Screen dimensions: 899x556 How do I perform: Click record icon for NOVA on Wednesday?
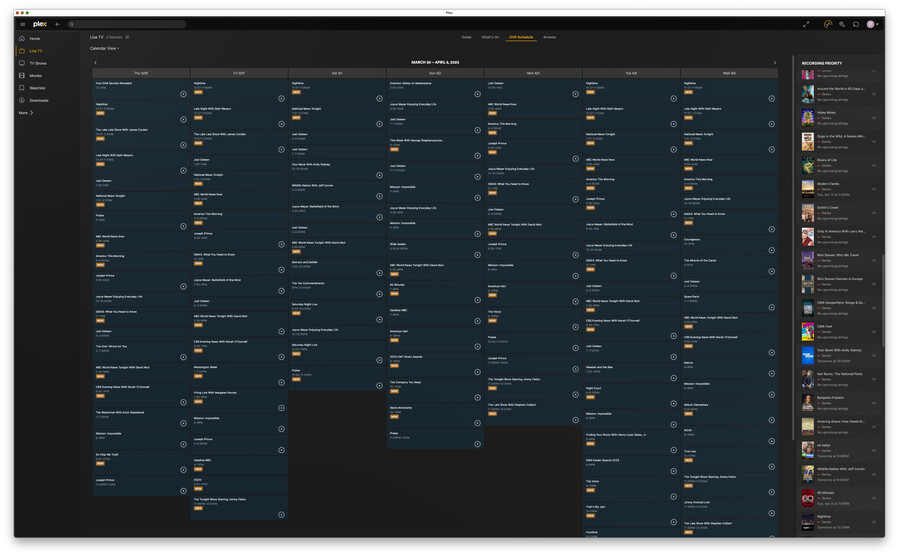coord(772,441)
